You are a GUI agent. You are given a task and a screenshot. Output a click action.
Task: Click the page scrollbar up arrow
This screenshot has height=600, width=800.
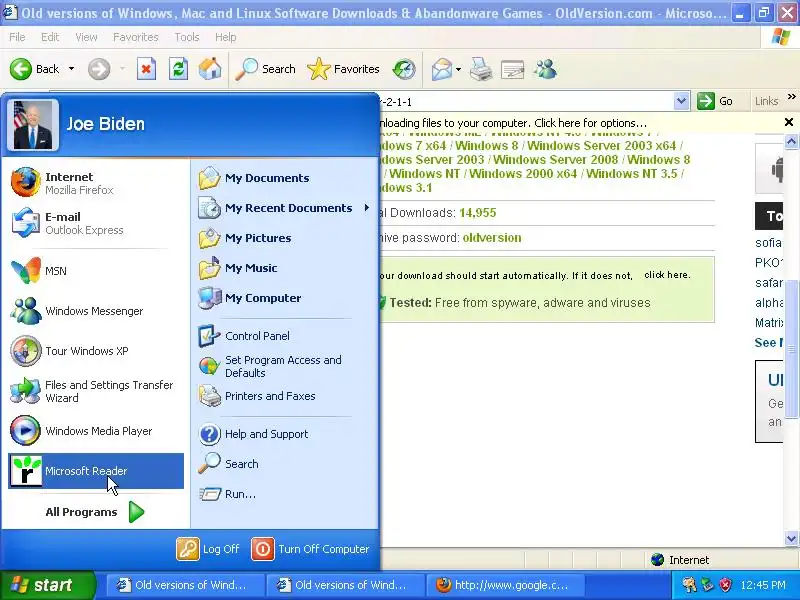click(791, 141)
